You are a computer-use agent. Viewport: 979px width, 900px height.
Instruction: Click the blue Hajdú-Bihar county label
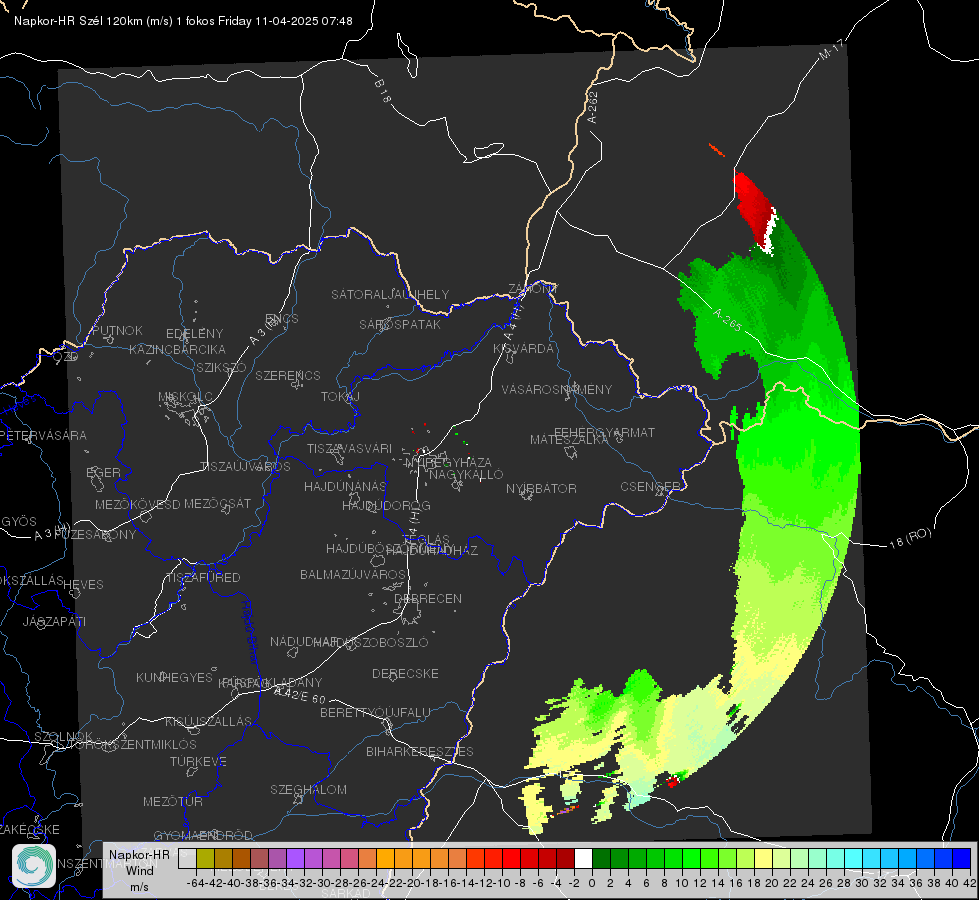(x=250, y=631)
